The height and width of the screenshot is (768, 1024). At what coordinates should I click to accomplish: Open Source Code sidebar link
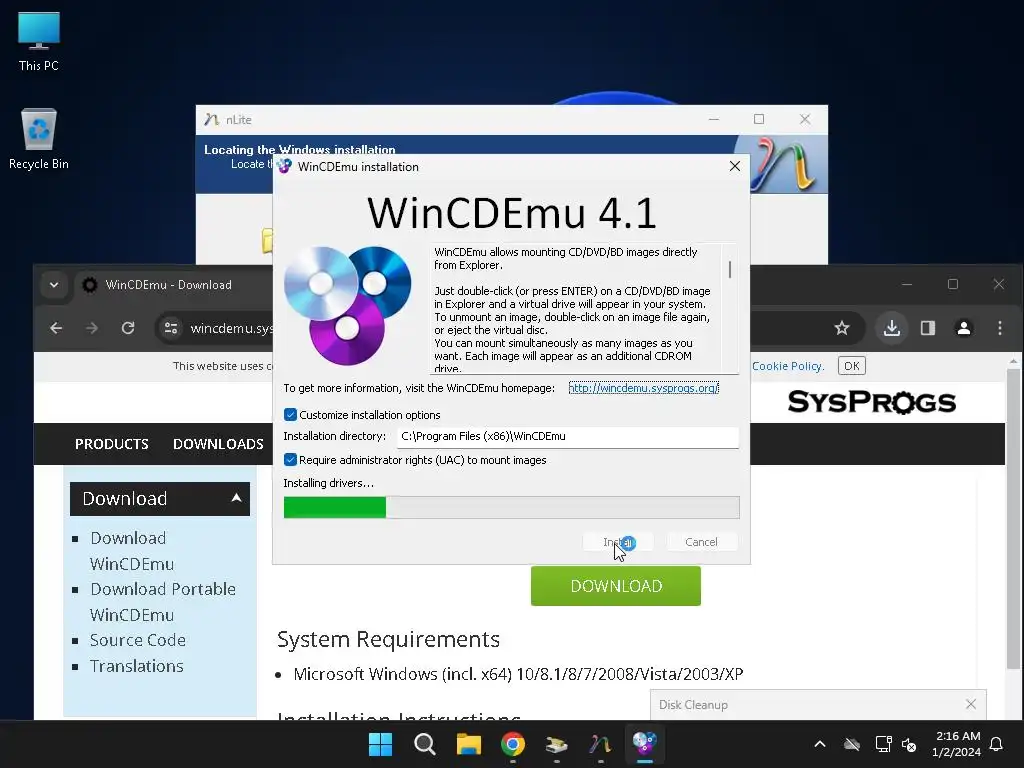(138, 640)
